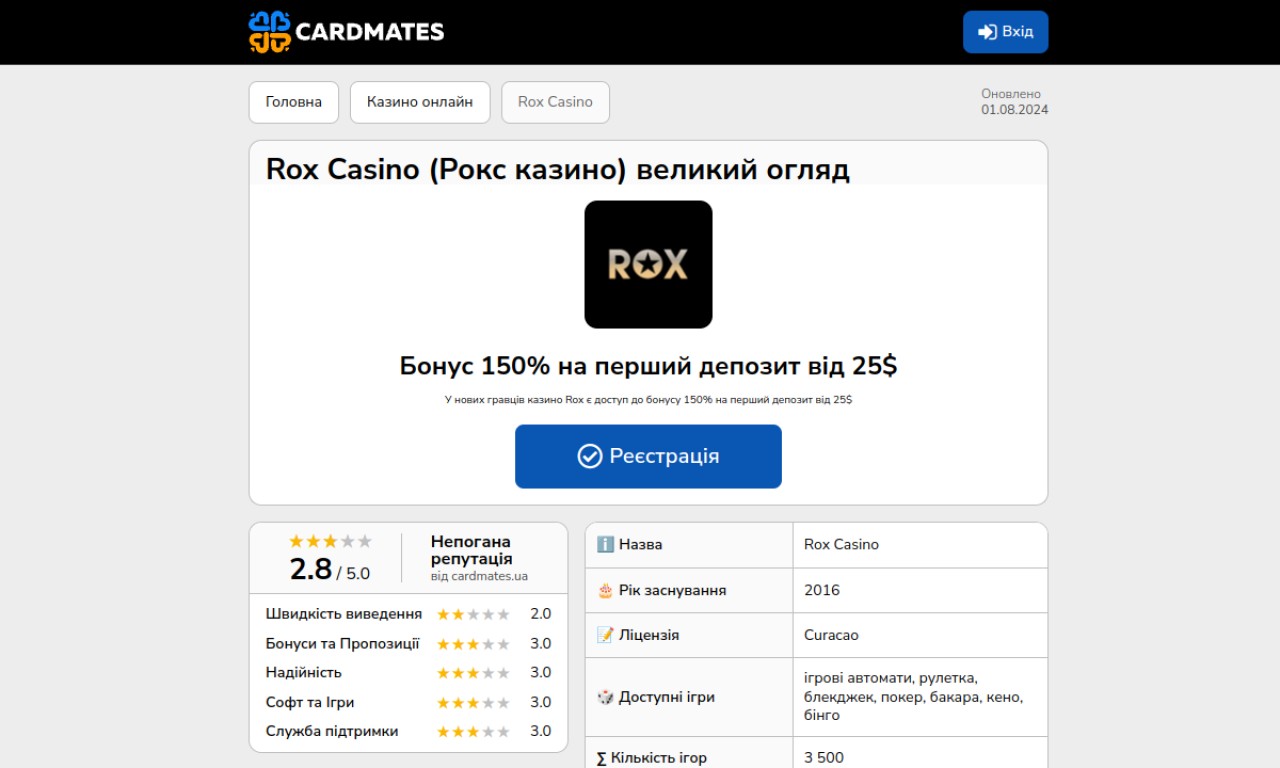The image size is (1280, 768).
Task: Click the overall star rating above 2.8
Action: [330, 541]
